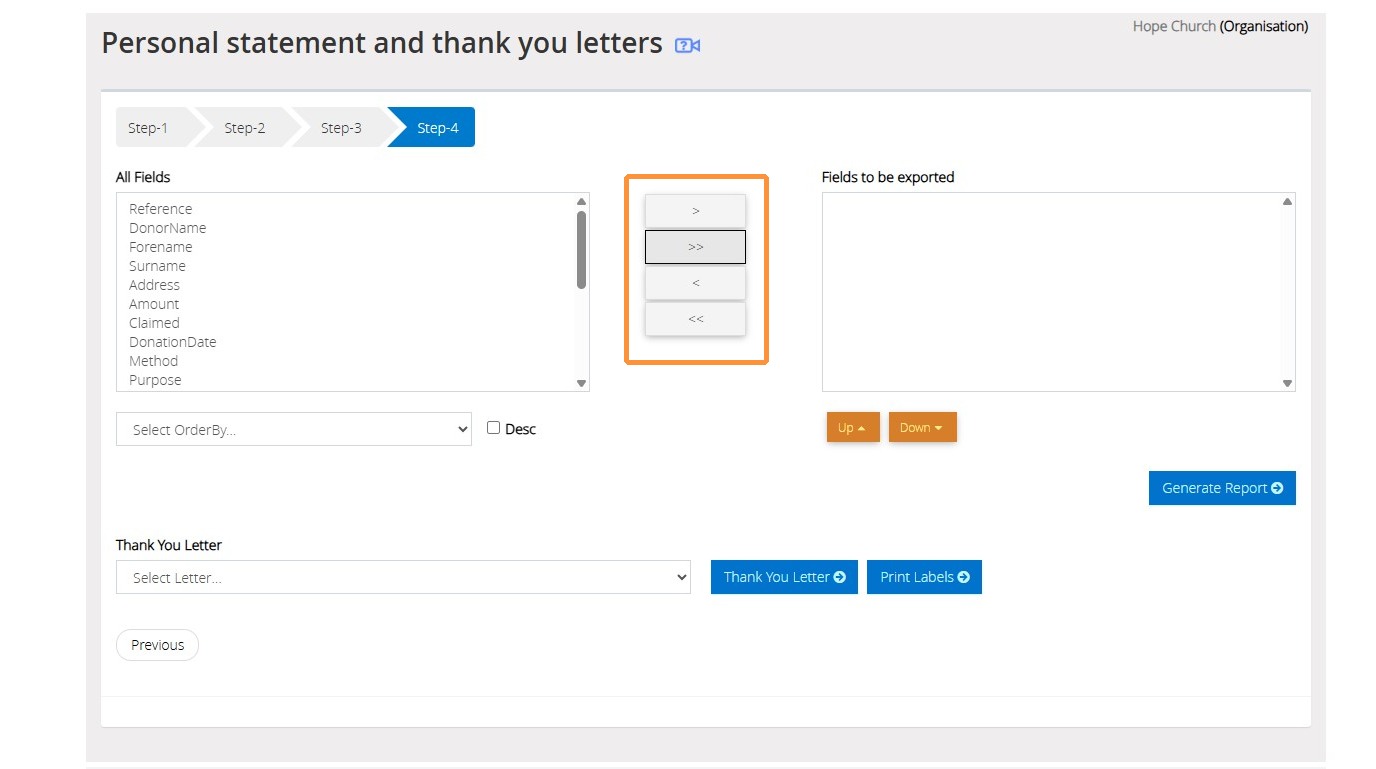Add all fields using >> button
Screen dimensions: 1376x769
(x=695, y=247)
